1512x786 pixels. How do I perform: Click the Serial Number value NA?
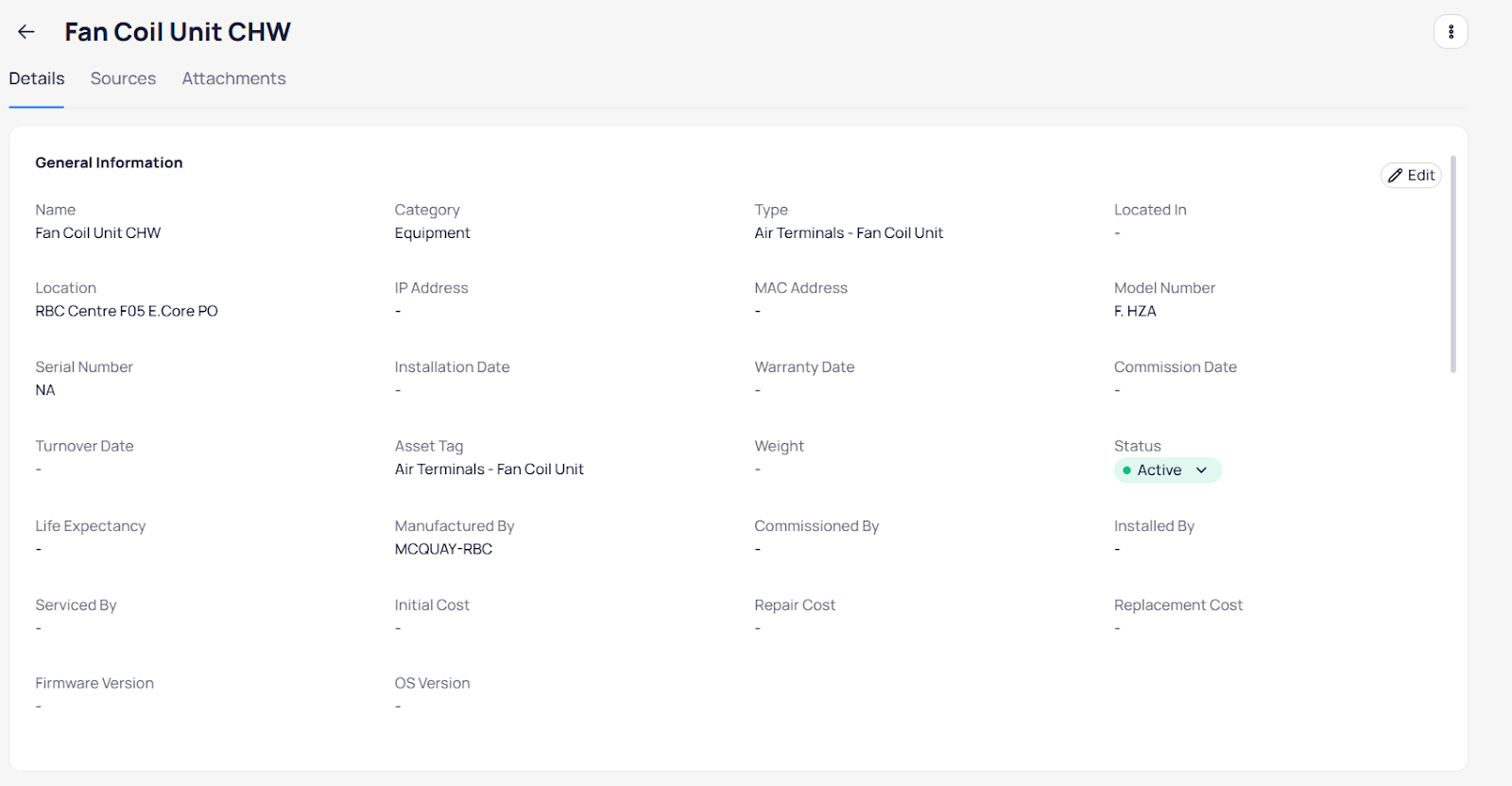tap(45, 390)
